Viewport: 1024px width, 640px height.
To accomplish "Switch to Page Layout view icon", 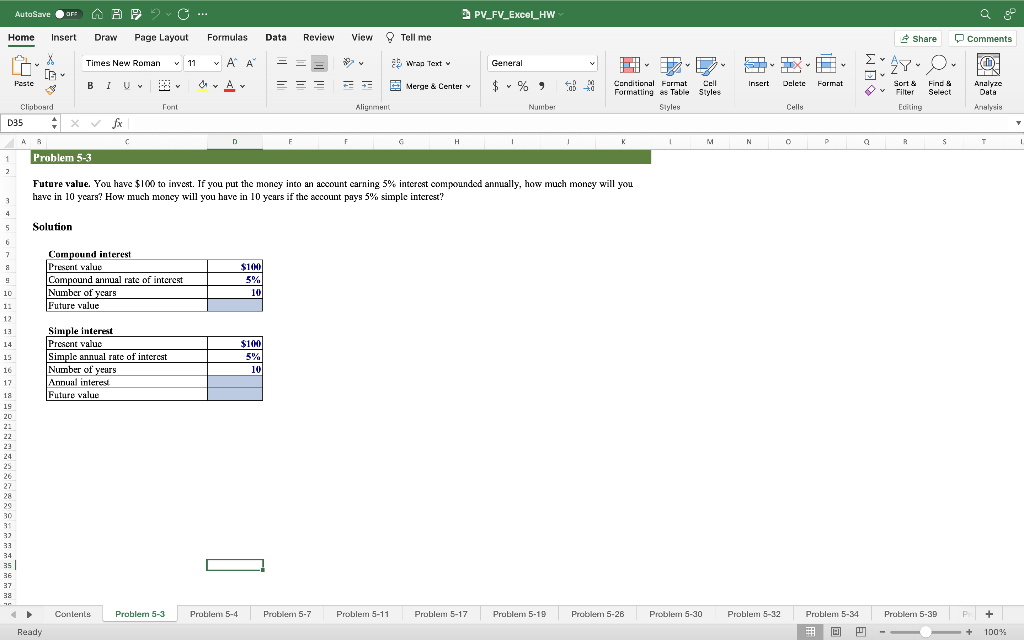I will 835,632.
